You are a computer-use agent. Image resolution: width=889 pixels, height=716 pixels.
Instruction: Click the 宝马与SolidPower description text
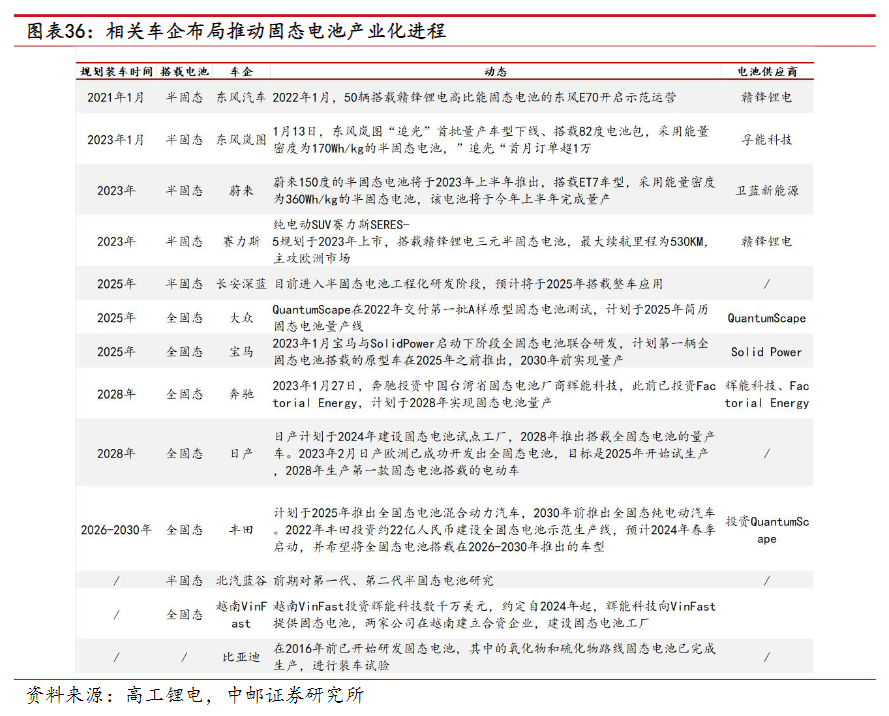point(490,352)
